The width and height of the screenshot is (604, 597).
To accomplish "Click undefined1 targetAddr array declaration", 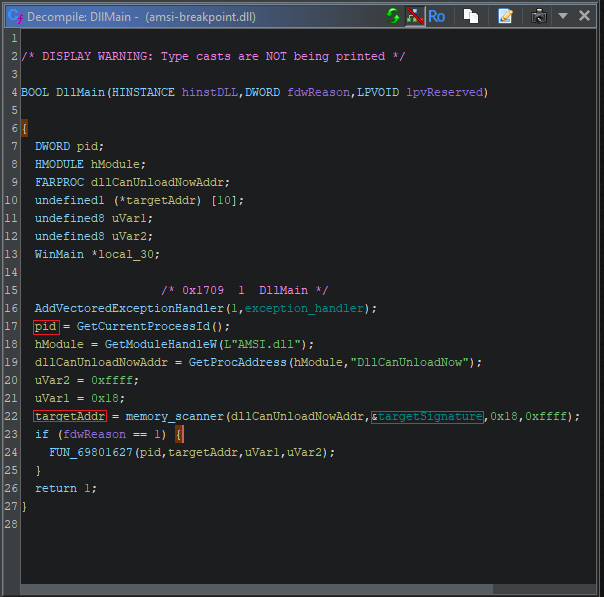I will (139, 201).
